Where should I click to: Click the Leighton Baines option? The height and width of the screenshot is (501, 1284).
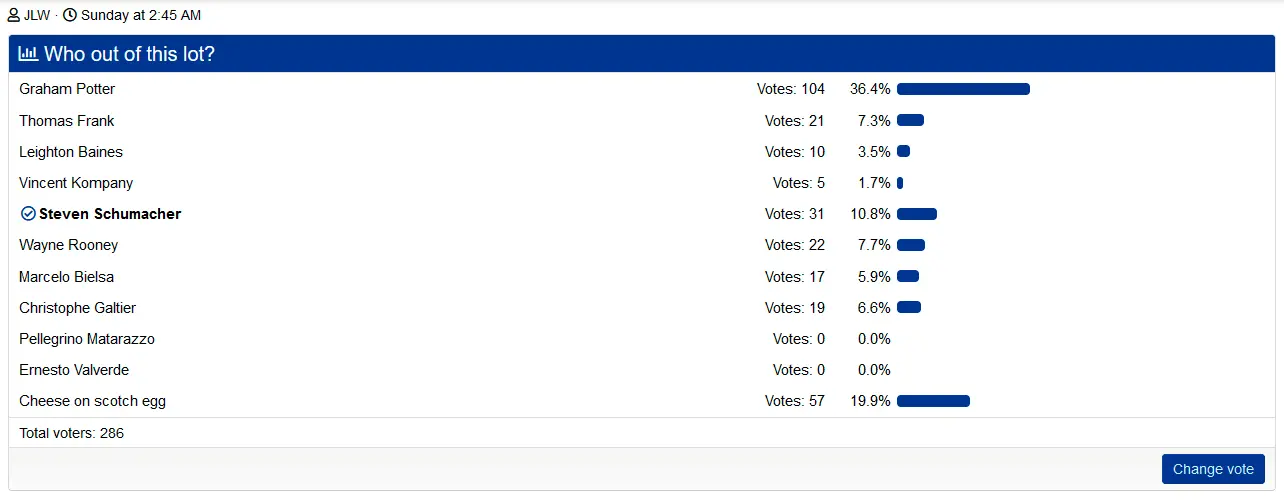(71, 152)
